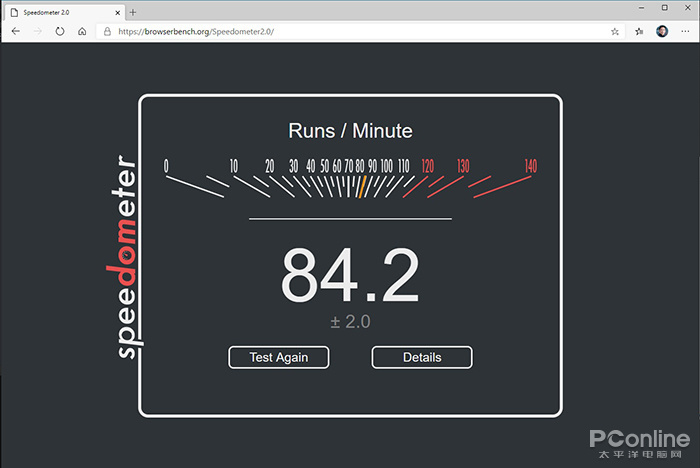Open the Details button
700x468 pixels.
(422, 357)
